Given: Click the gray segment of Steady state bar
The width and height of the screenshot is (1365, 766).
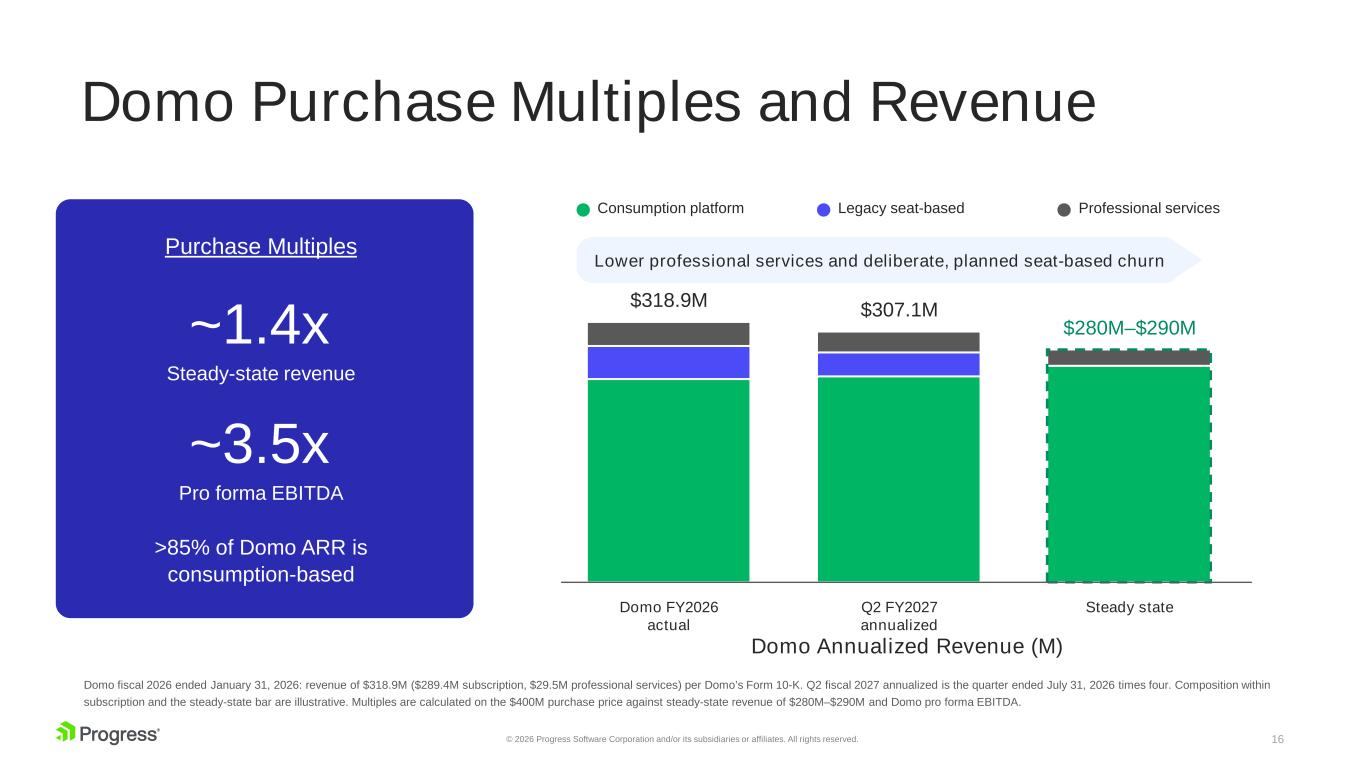Looking at the screenshot, I should tap(1129, 357).
